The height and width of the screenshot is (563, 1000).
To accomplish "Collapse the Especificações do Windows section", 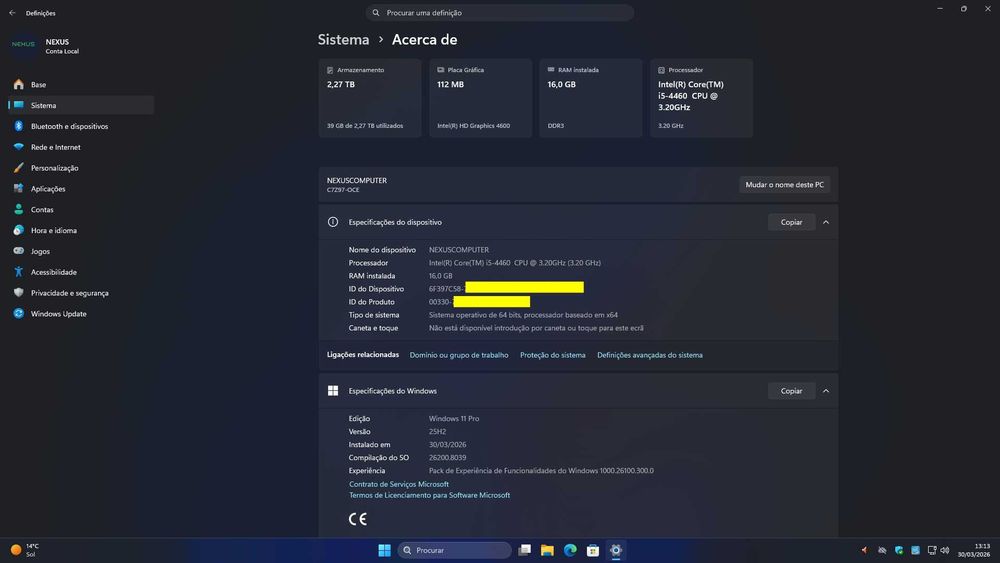I will 826,391.
